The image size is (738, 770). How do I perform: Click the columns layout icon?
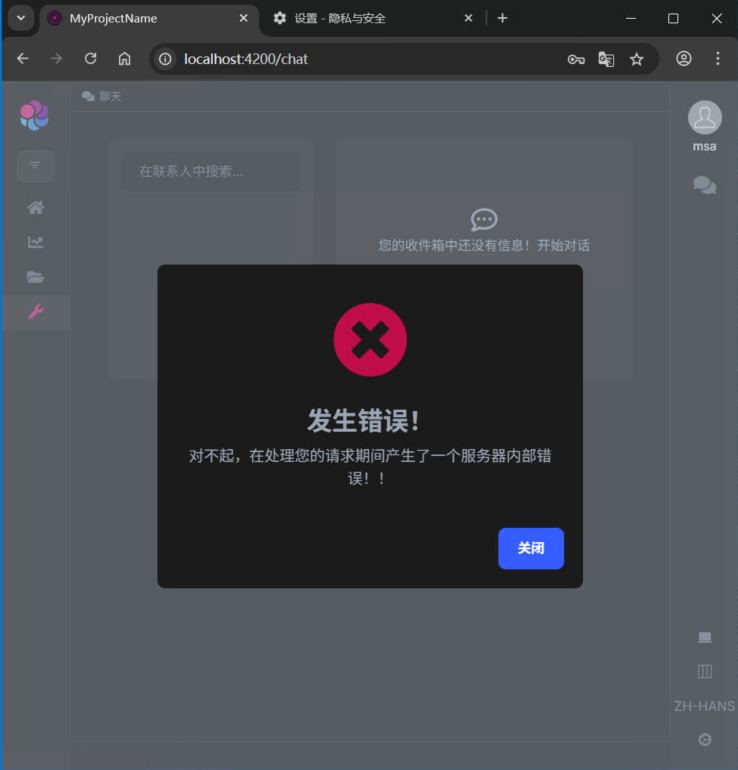(705, 671)
